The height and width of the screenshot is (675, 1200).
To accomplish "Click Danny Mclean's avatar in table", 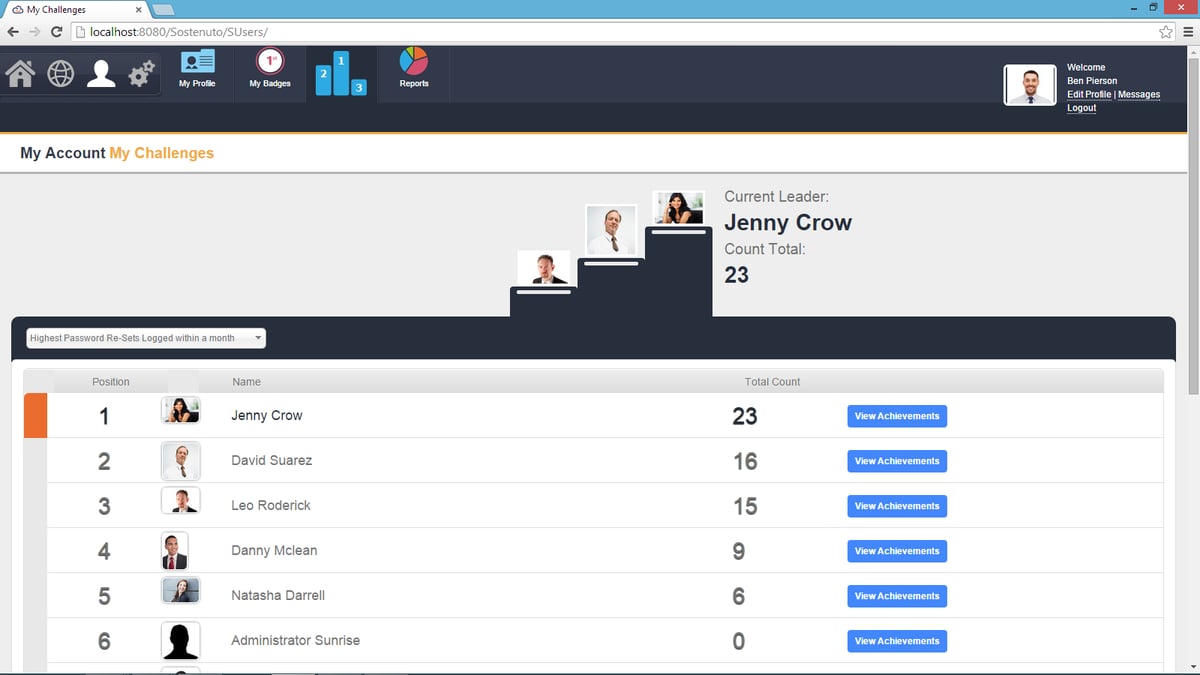I will coord(175,551).
